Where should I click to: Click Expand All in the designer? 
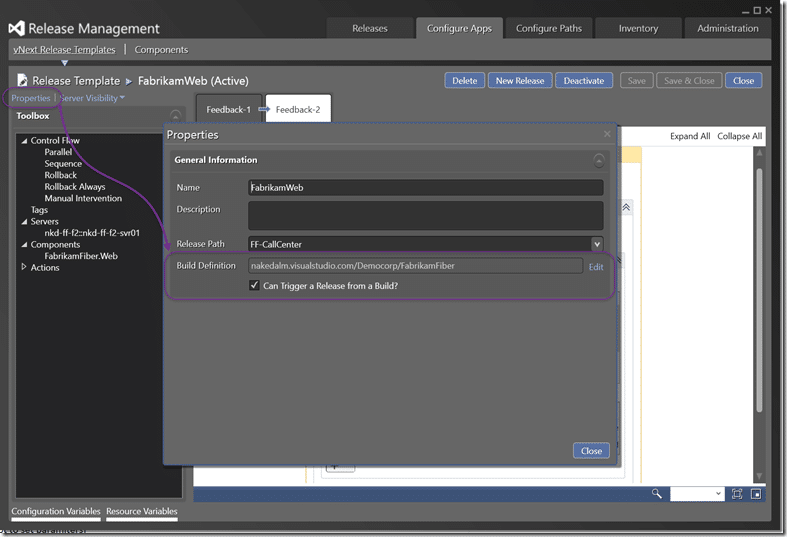pyautogui.click(x=690, y=136)
